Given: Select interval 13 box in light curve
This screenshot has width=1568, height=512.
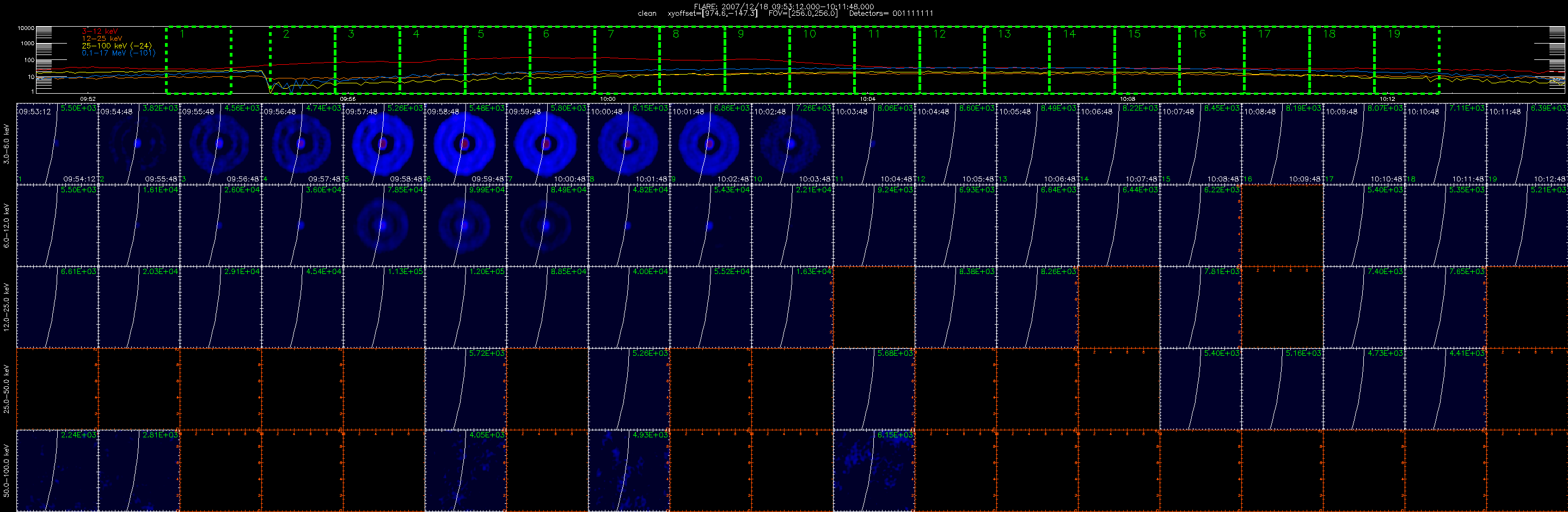Looking at the screenshot, I should (1016, 60).
